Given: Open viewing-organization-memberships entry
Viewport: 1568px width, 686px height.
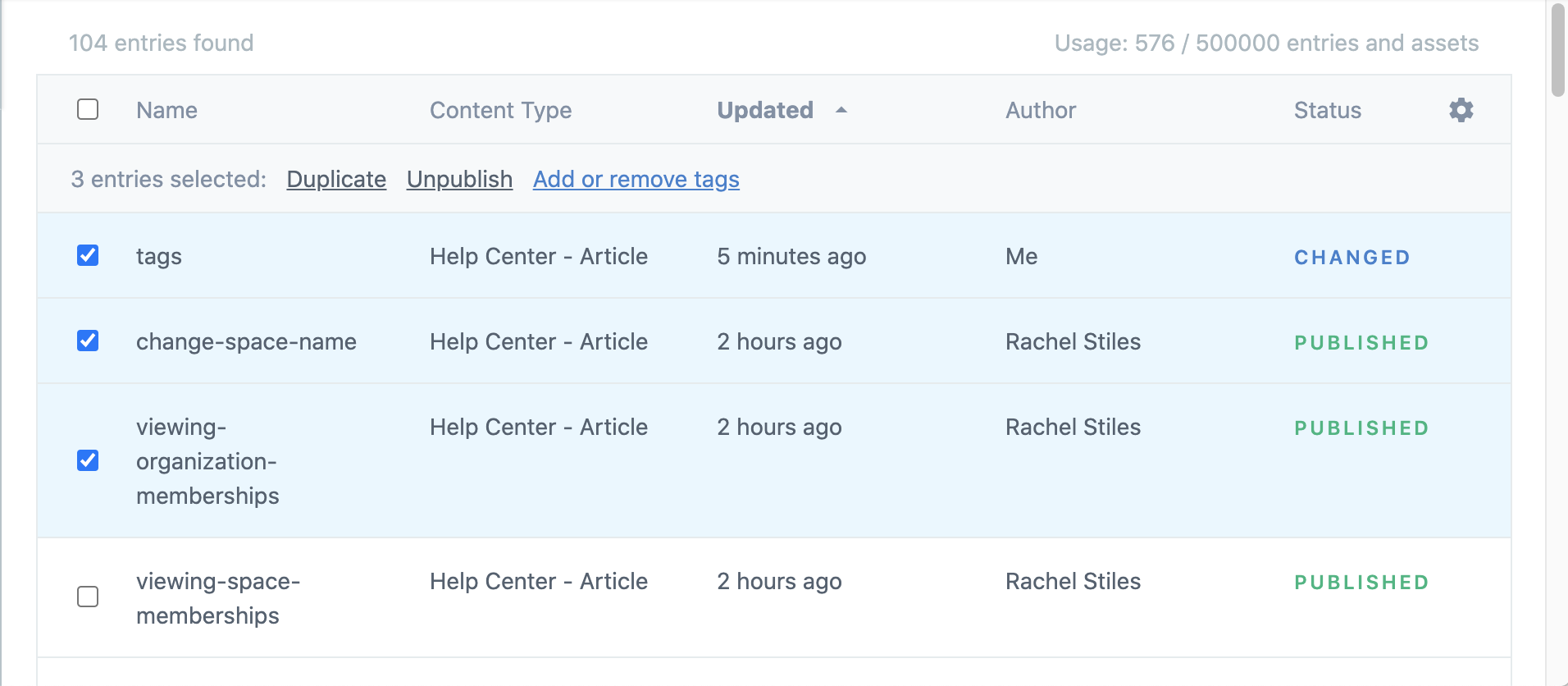Looking at the screenshot, I should click(207, 461).
